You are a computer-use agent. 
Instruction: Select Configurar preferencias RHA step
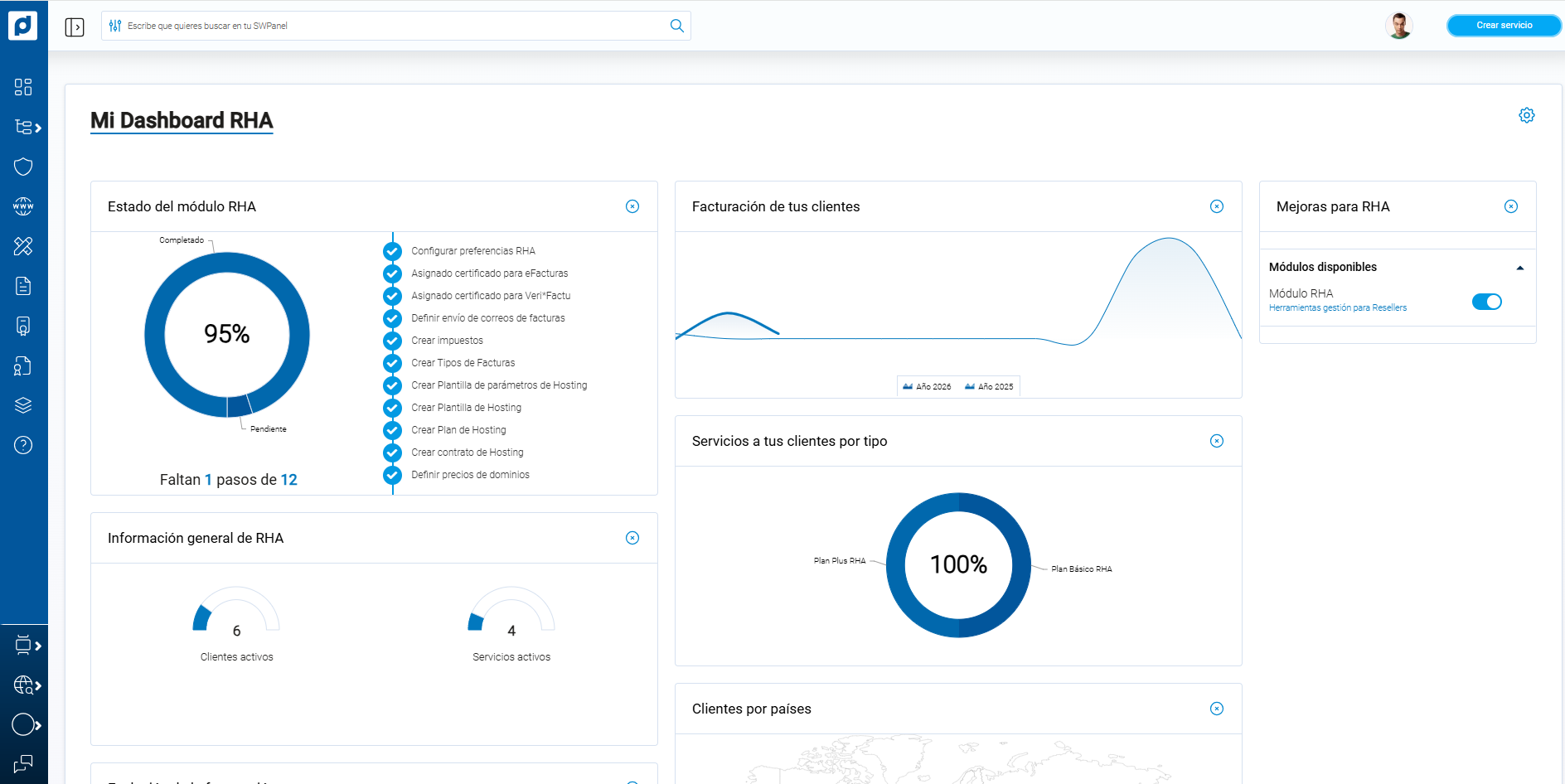tap(472, 251)
